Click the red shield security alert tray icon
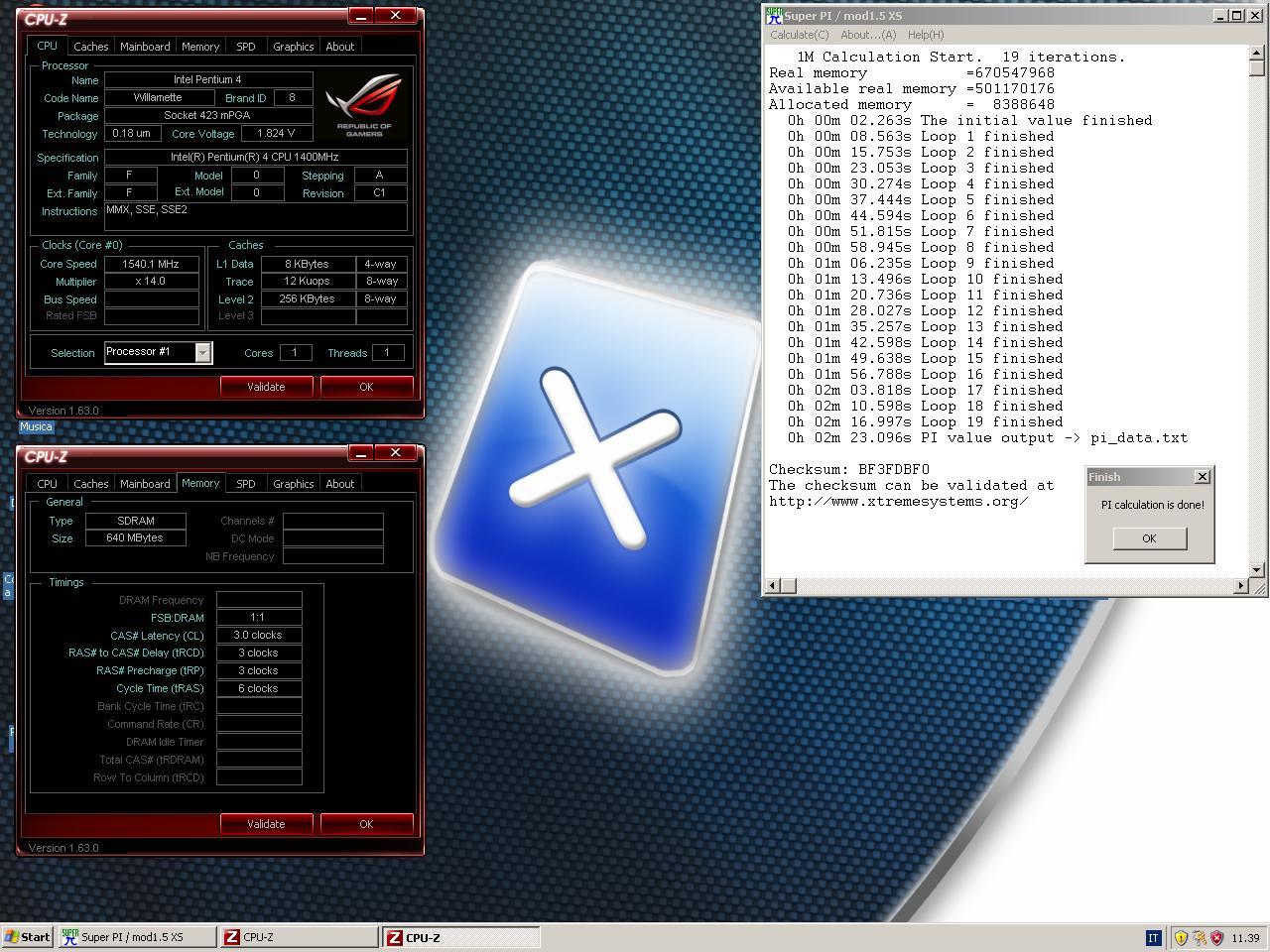The width and height of the screenshot is (1270, 952). 1216,937
